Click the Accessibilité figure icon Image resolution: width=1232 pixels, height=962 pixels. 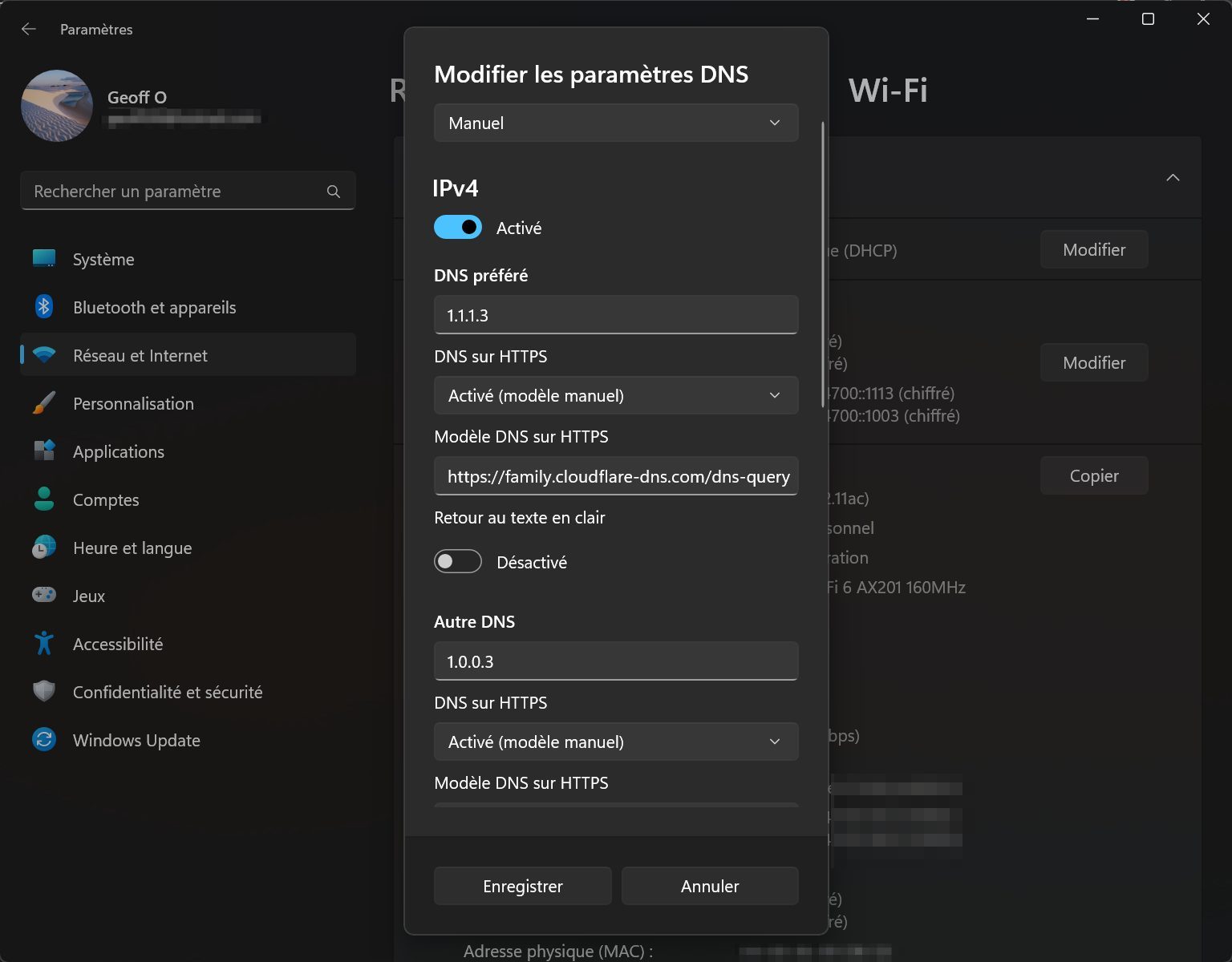pos(44,643)
